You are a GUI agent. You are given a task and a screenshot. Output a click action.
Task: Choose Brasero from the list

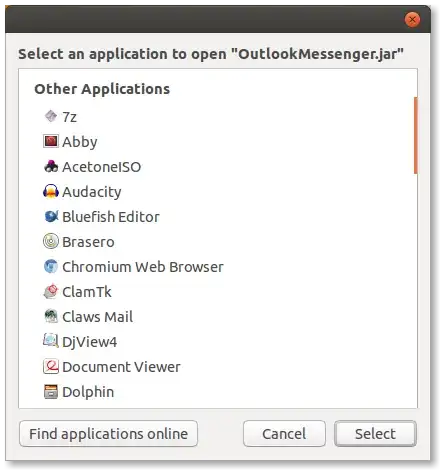[x=88, y=242]
